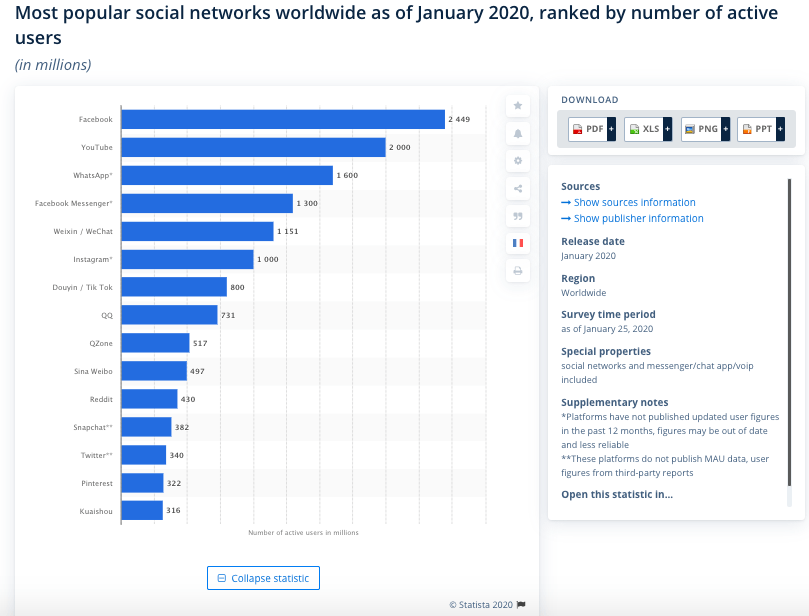
Task: Click the quotation citation icon
Action: (x=518, y=216)
